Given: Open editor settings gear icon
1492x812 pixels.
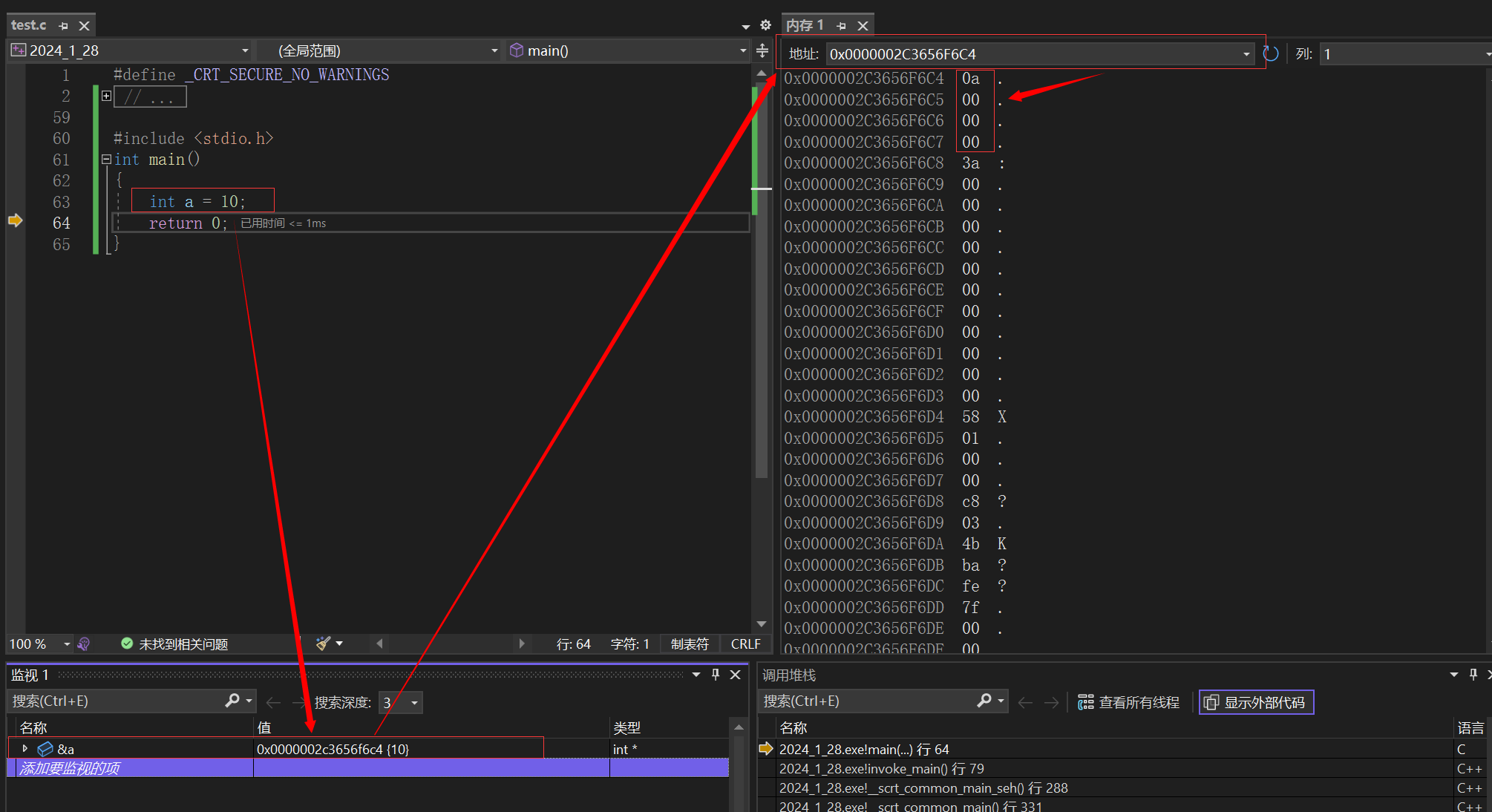Looking at the screenshot, I should point(765,25).
